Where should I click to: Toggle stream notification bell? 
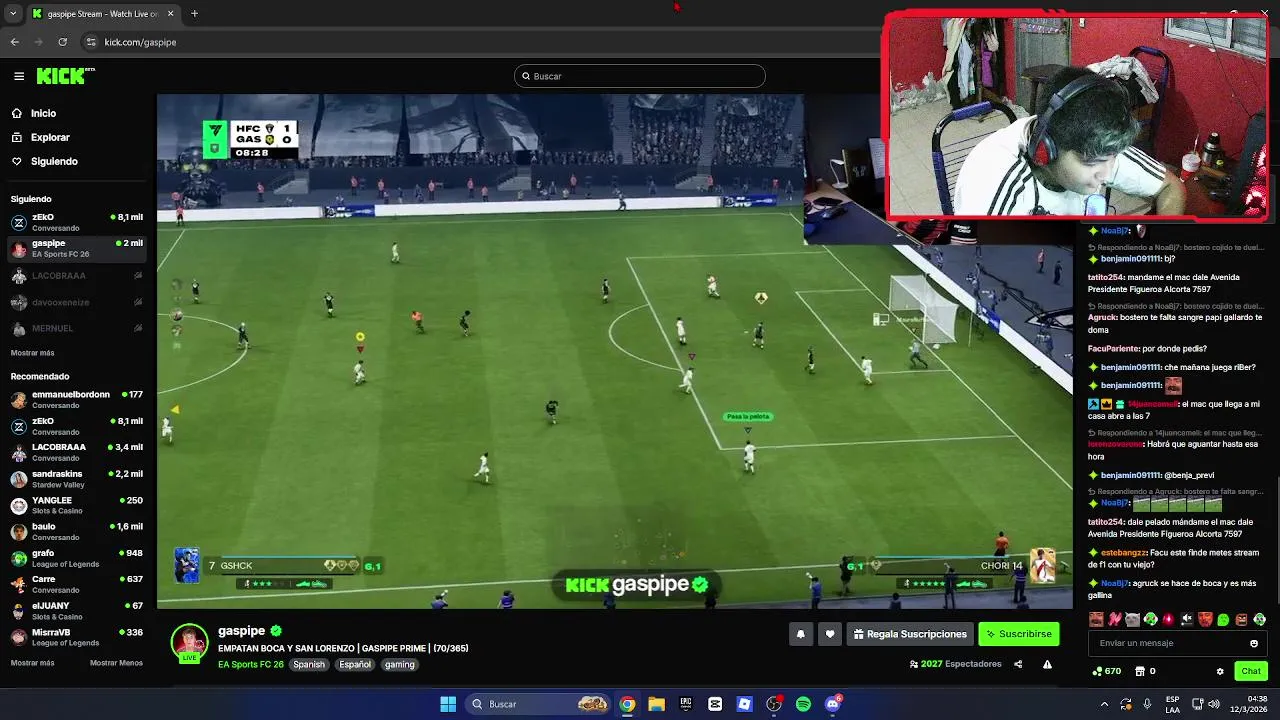(800, 634)
